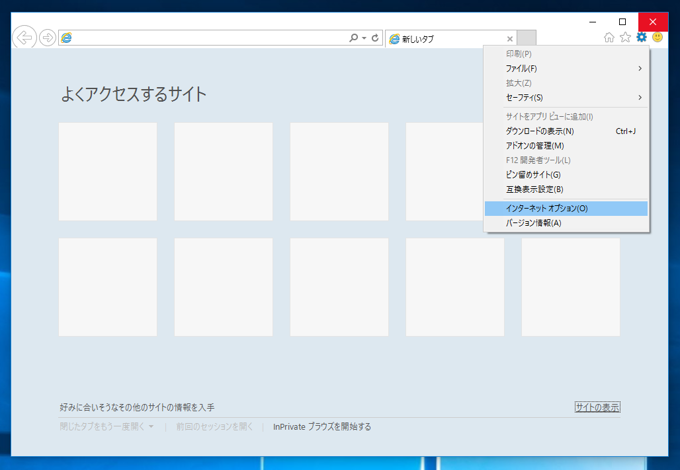Expand the セーフティ(S) submenu
This screenshot has width=680, height=470.
click(566, 98)
